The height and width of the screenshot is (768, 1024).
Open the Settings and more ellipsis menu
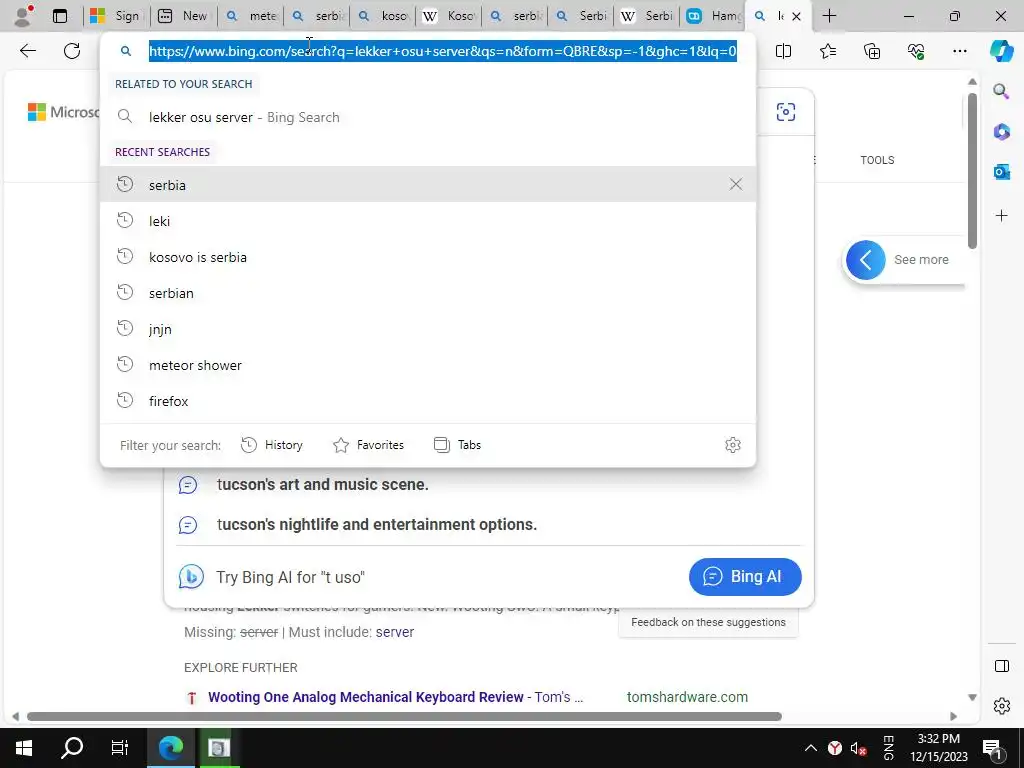pos(960,51)
